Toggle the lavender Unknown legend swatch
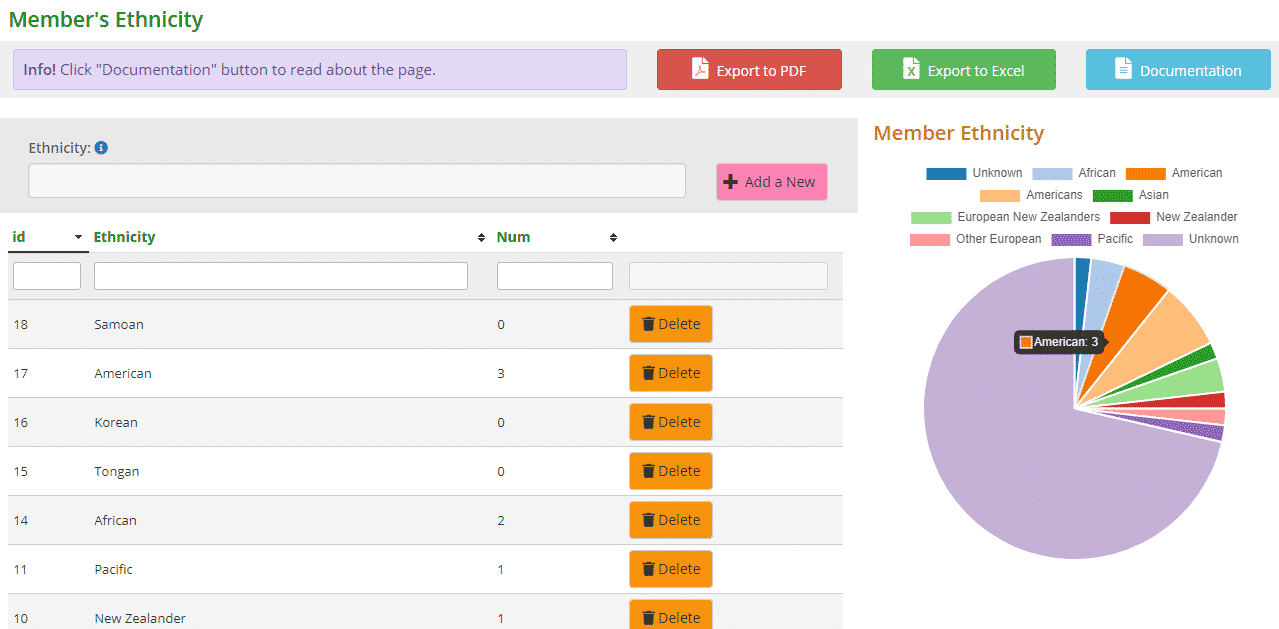Viewport: 1279px width, 629px height. click(x=1163, y=239)
